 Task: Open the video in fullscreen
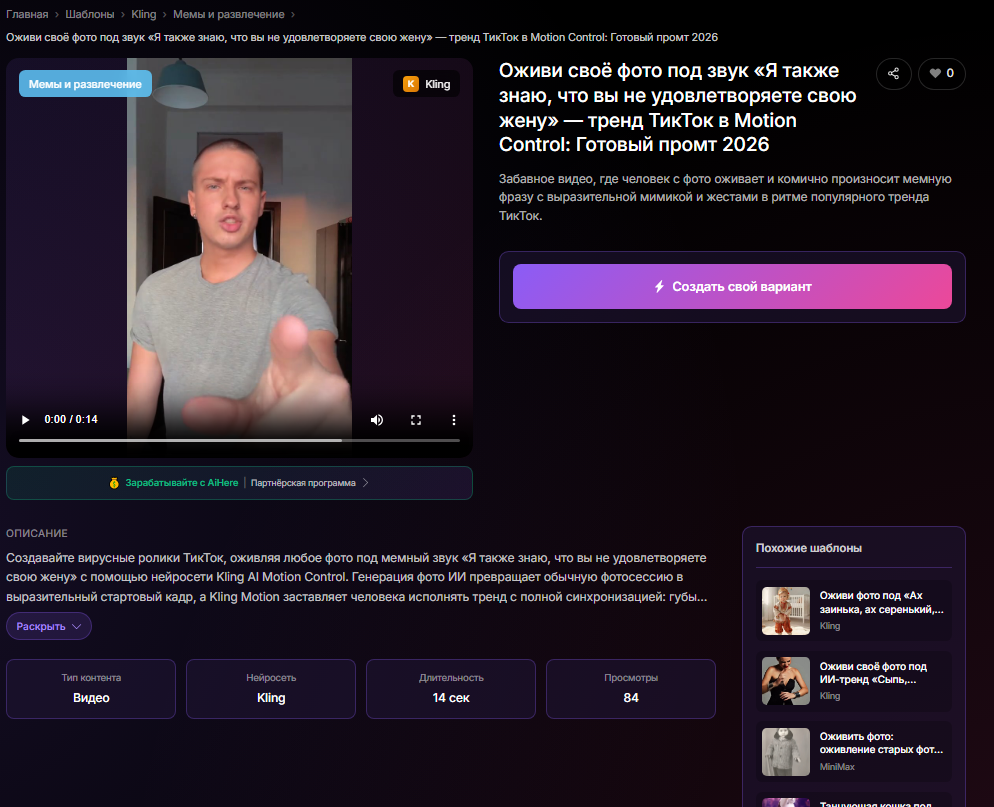click(x=416, y=420)
